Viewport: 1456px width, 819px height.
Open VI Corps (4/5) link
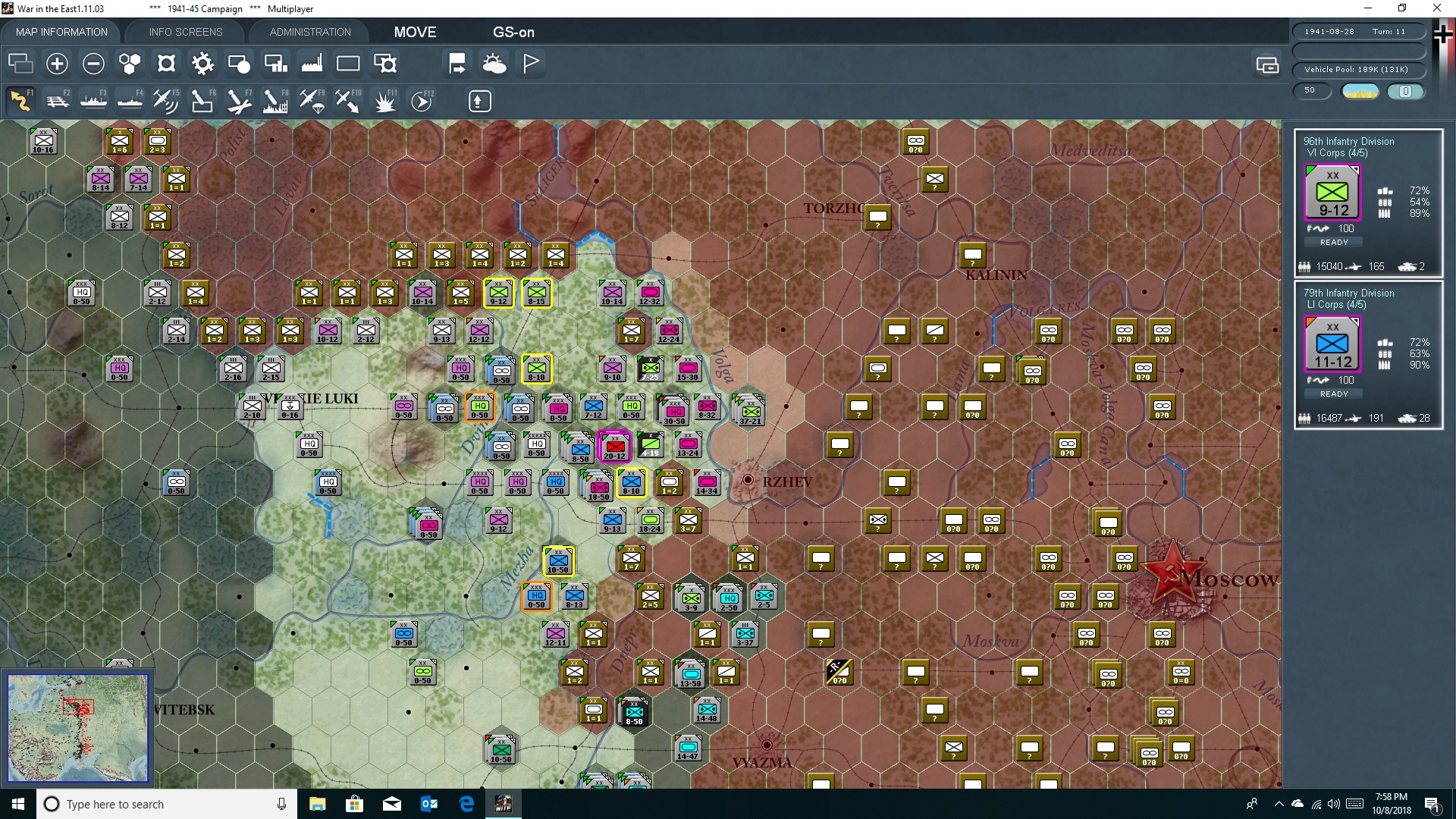pos(1337,153)
